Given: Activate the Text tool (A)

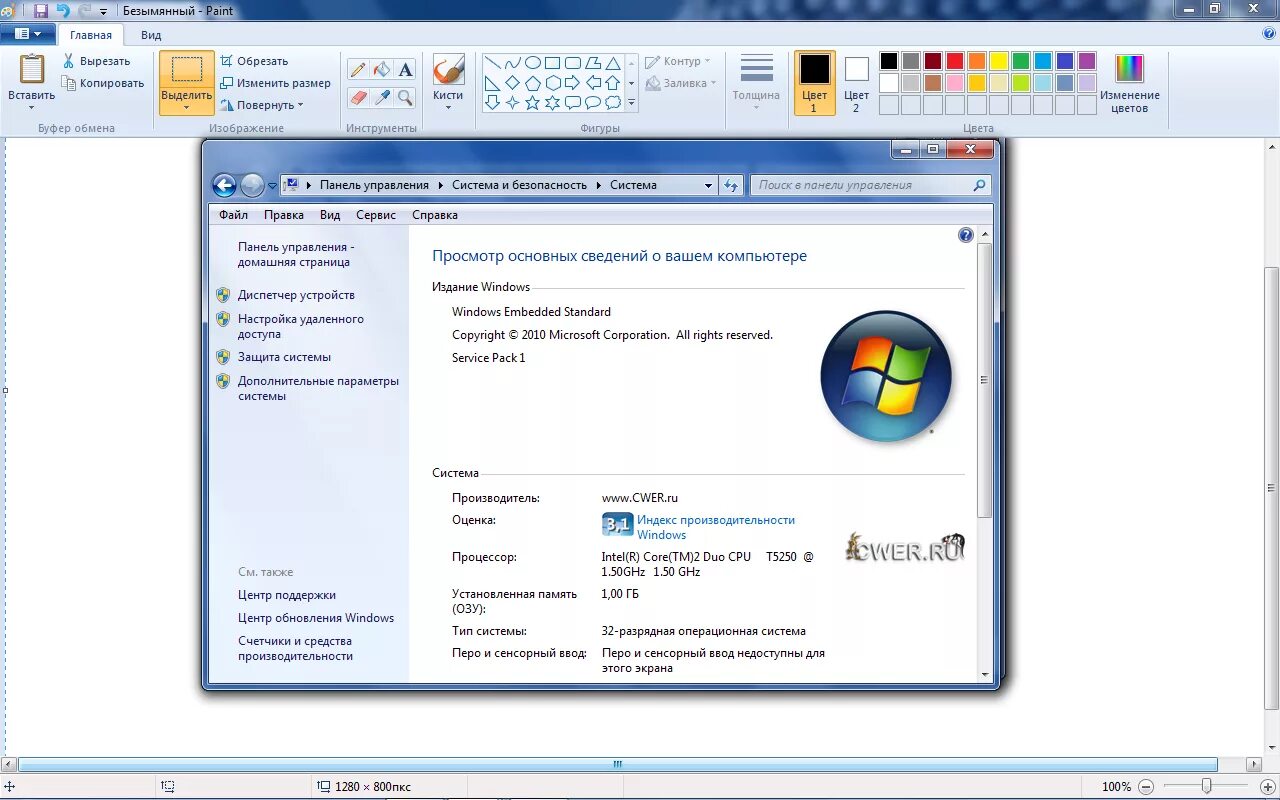Looking at the screenshot, I should pos(405,70).
